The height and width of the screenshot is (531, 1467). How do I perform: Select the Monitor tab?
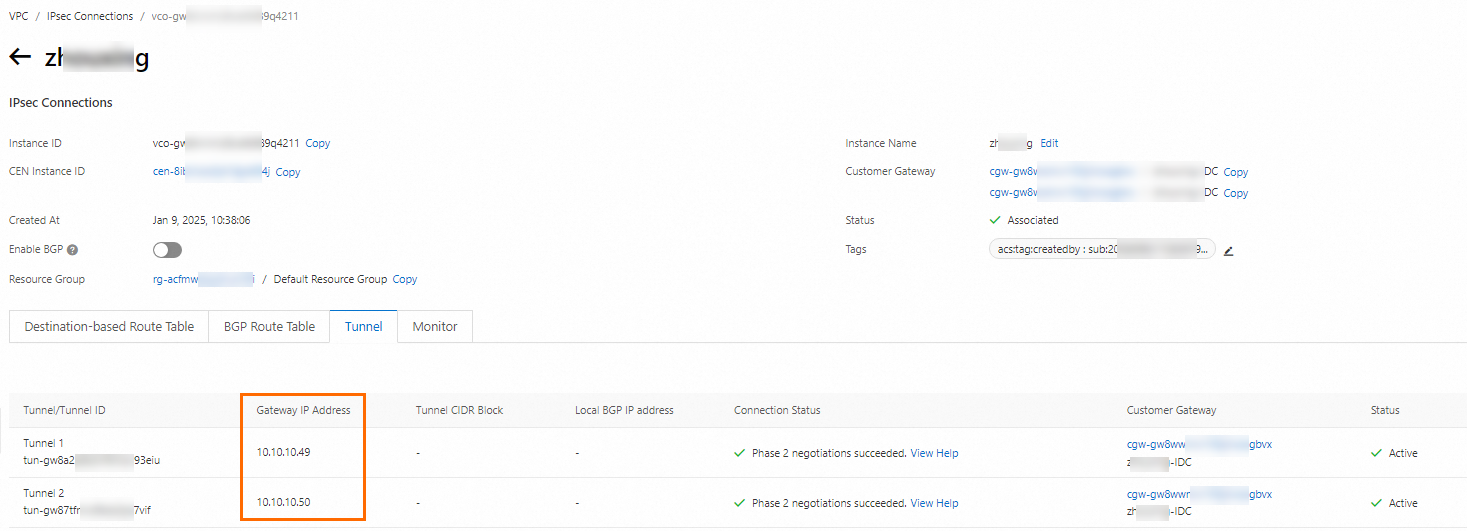(435, 327)
